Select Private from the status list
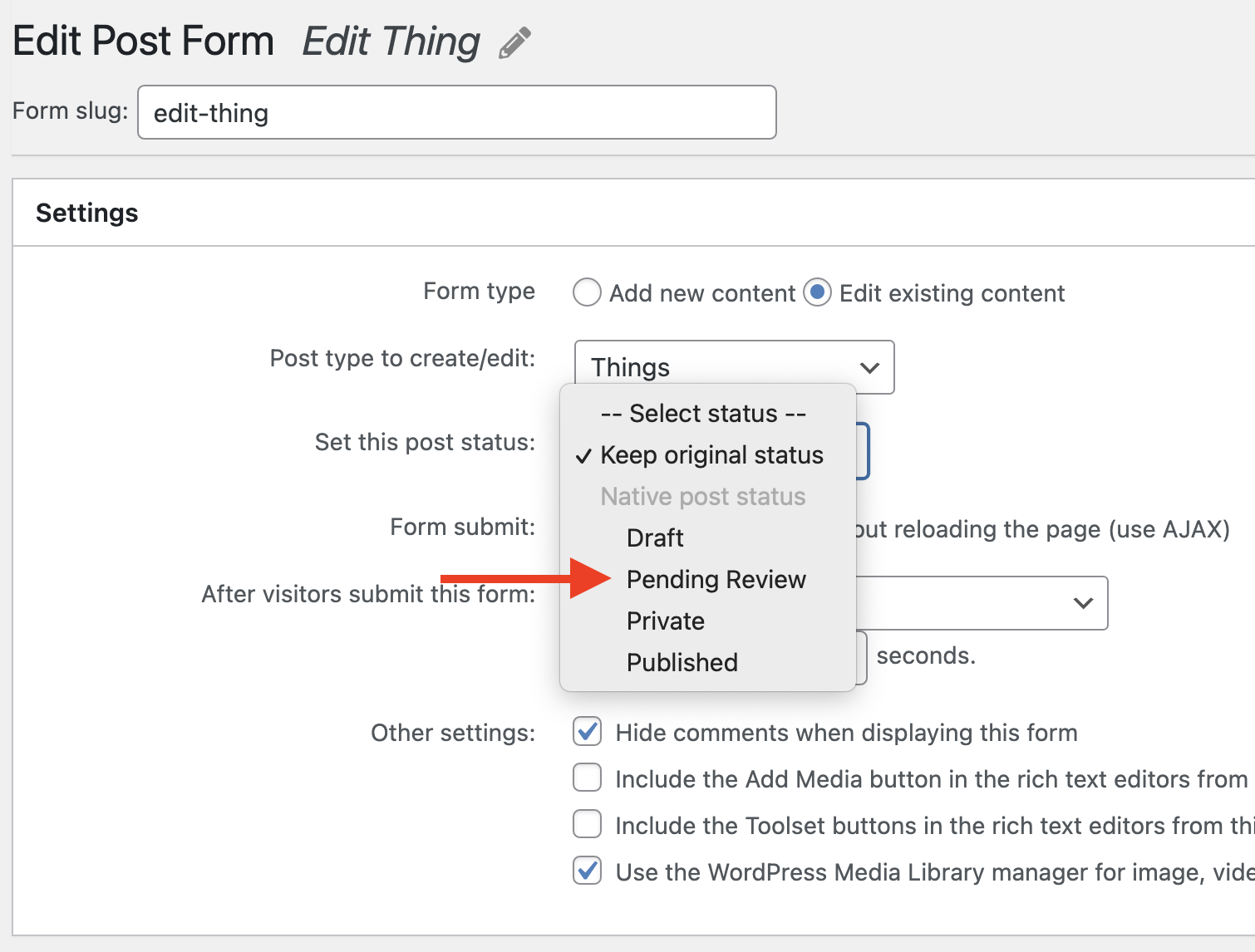The image size is (1255, 952). pos(666,621)
